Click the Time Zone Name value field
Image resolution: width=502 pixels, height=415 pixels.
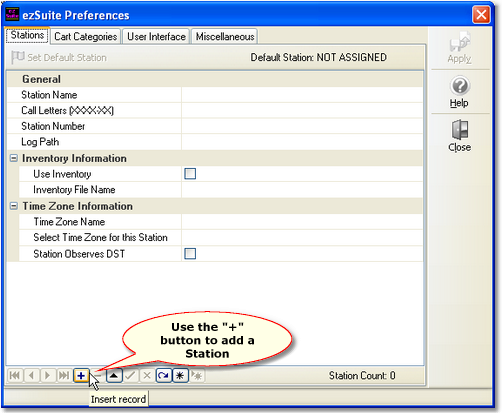pos(302,222)
